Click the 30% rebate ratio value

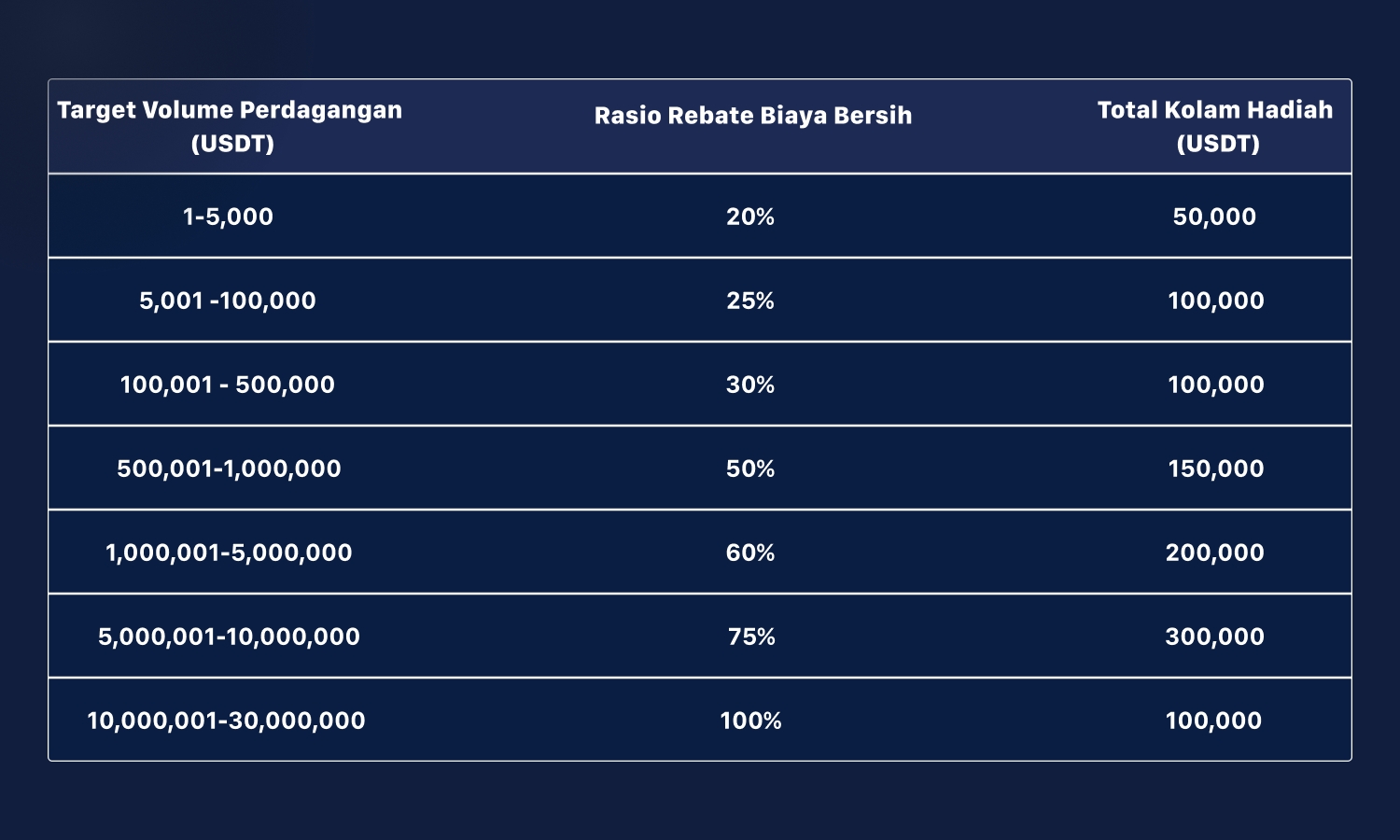coord(750,385)
